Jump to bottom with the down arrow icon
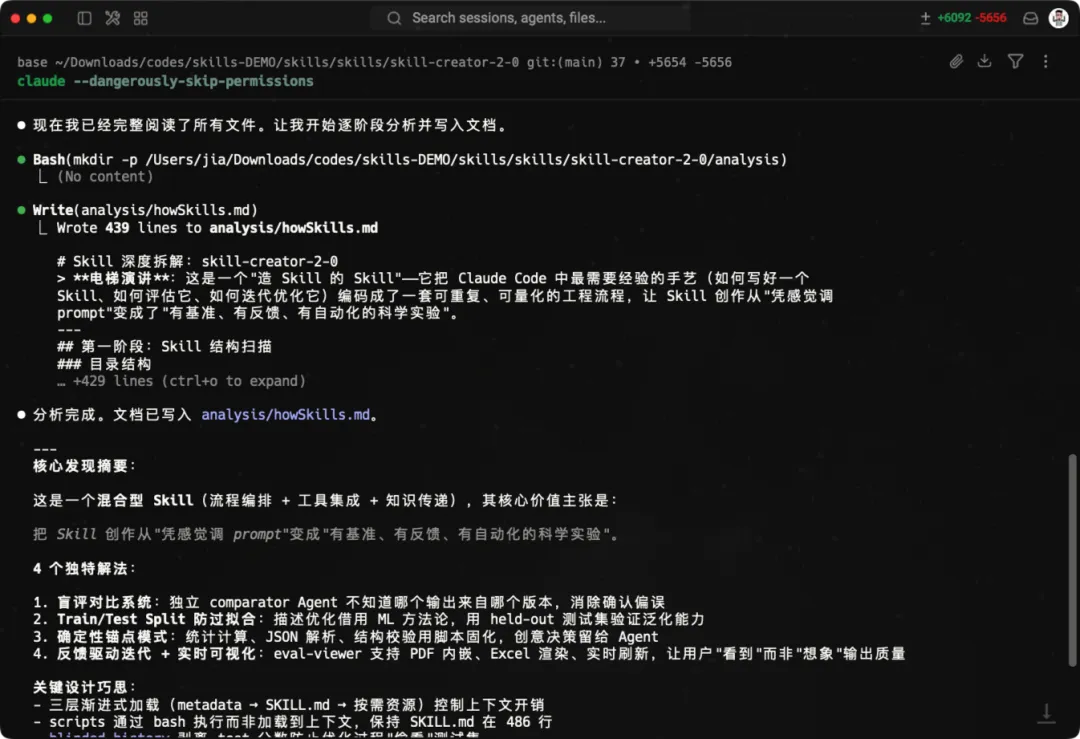This screenshot has width=1080, height=739. [1046, 713]
